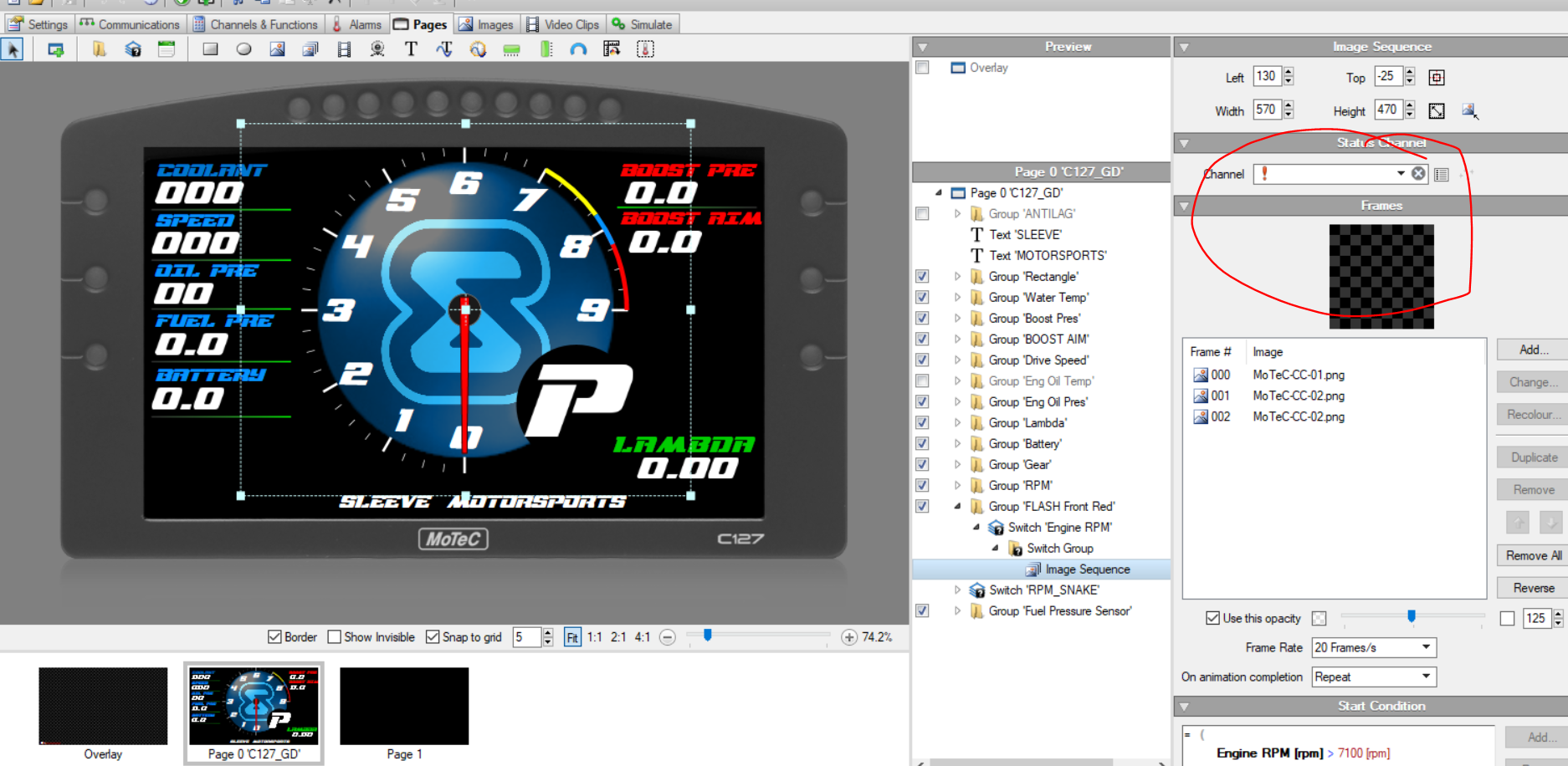Uncheck Use this opacity
The height and width of the screenshot is (766, 1568).
tap(1212, 618)
